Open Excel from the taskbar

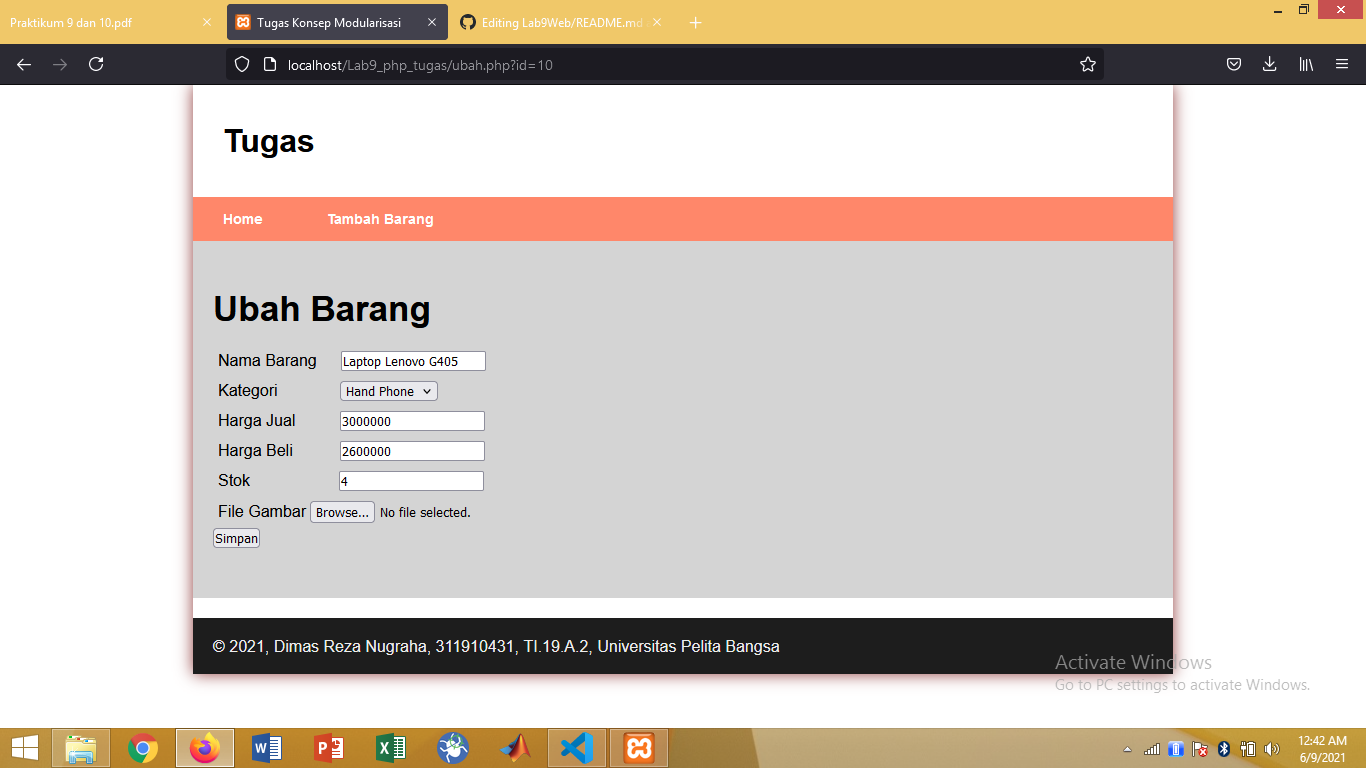pyautogui.click(x=391, y=748)
